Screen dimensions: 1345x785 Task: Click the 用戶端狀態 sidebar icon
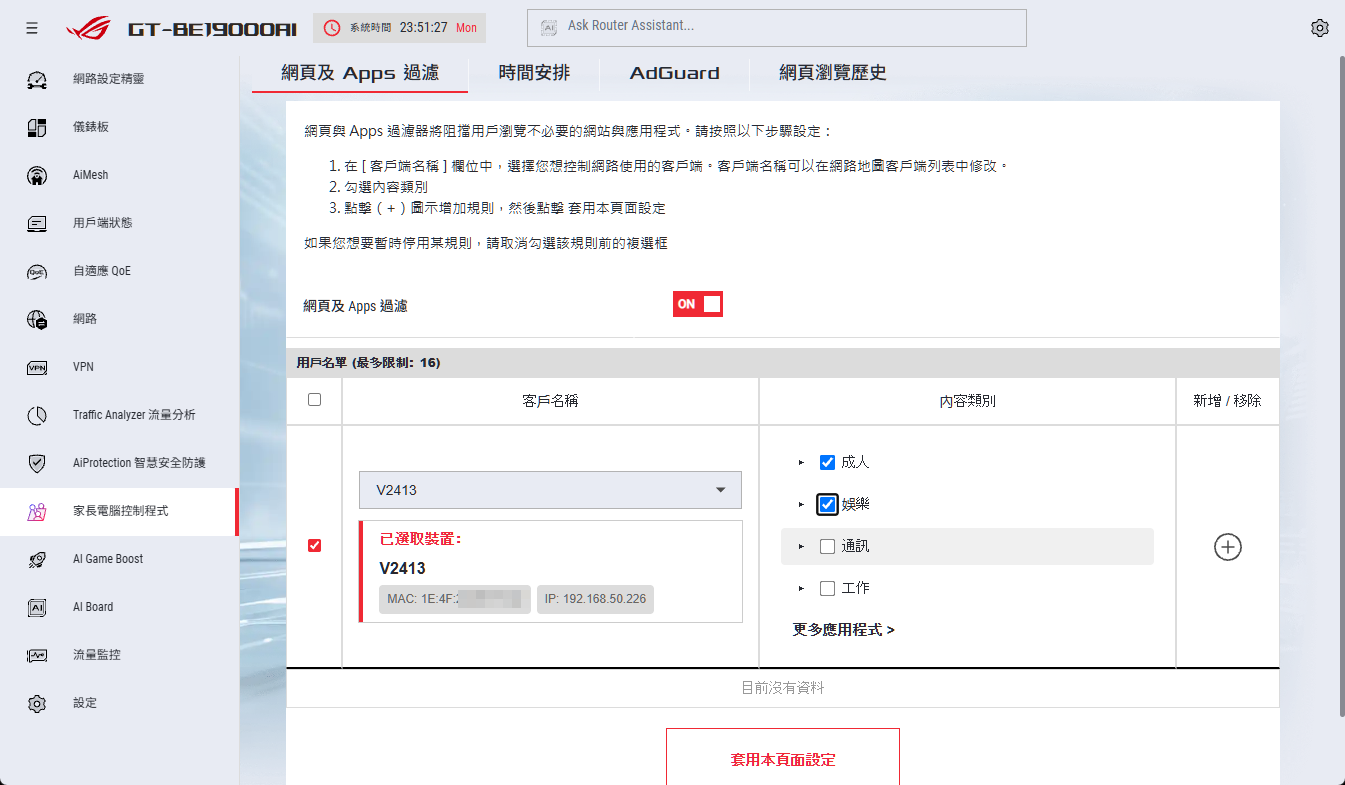[x=37, y=223]
